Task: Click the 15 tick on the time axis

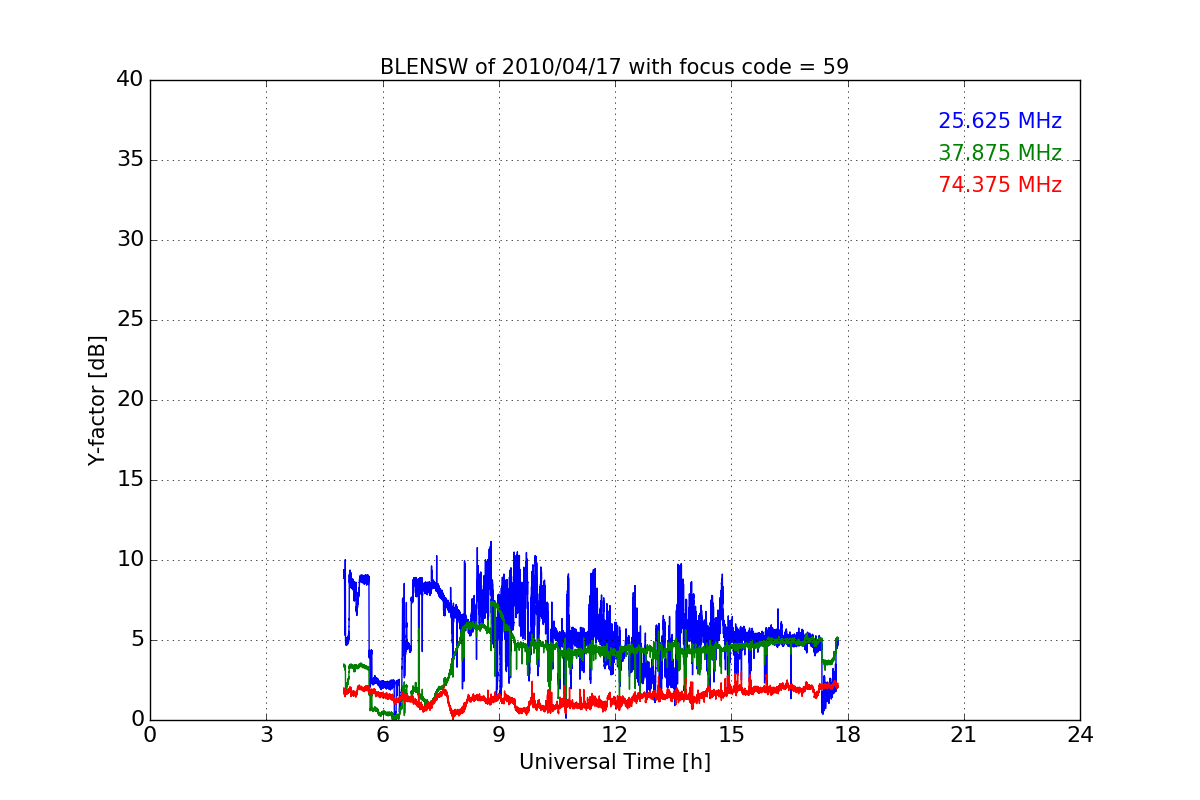Action: point(731,735)
